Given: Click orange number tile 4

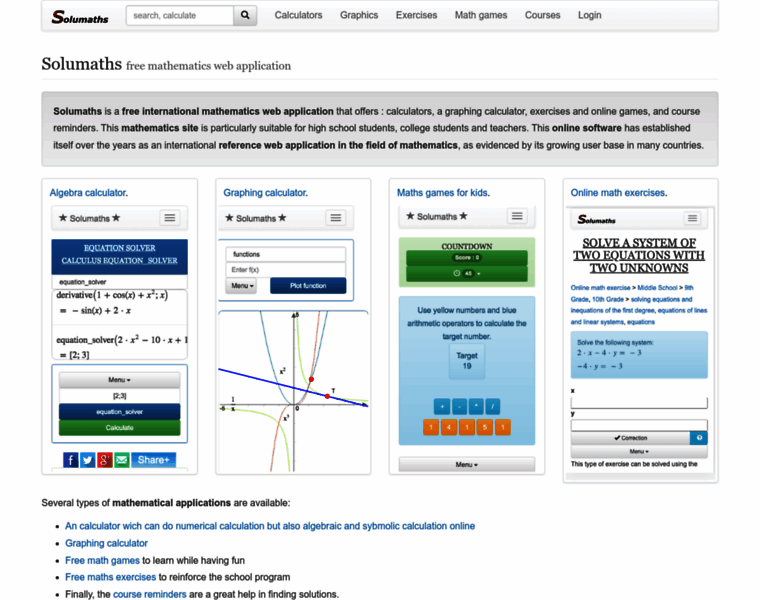Looking at the screenshot, I should tap(449, 427).
